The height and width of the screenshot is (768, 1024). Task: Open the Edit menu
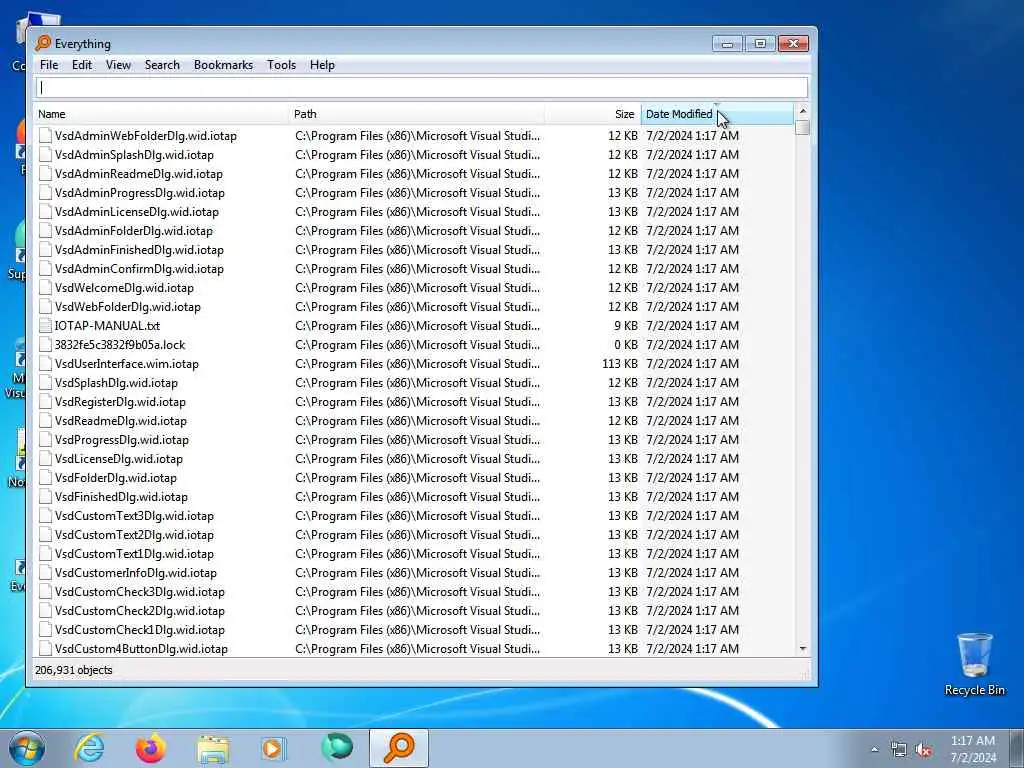82,65
